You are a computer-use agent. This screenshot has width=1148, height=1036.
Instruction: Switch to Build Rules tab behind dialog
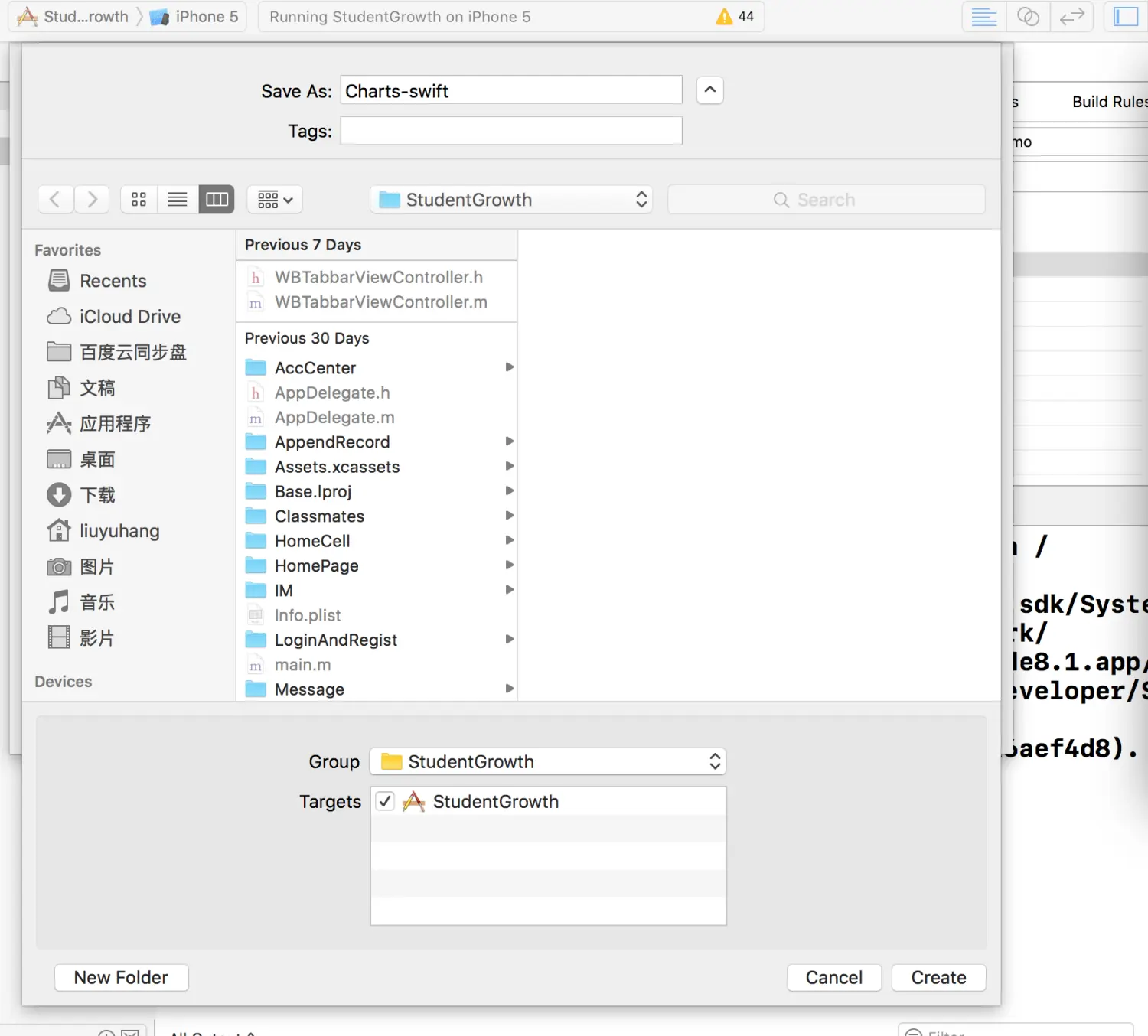[1110, 102]
